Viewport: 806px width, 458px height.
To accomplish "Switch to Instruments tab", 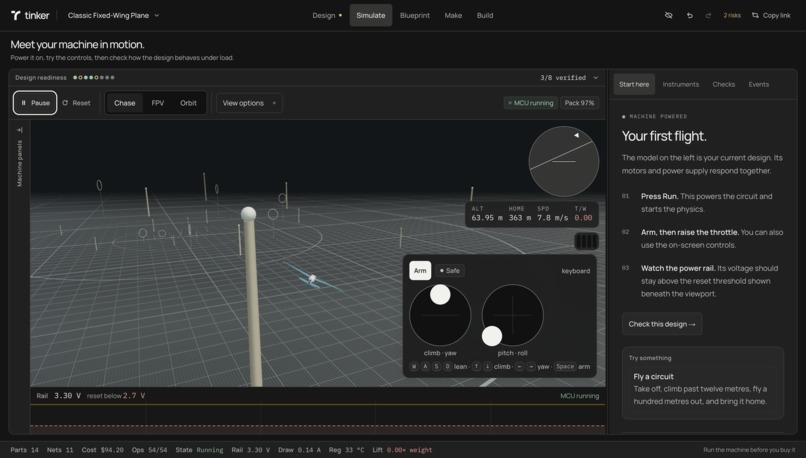I will tap(681, 84).
